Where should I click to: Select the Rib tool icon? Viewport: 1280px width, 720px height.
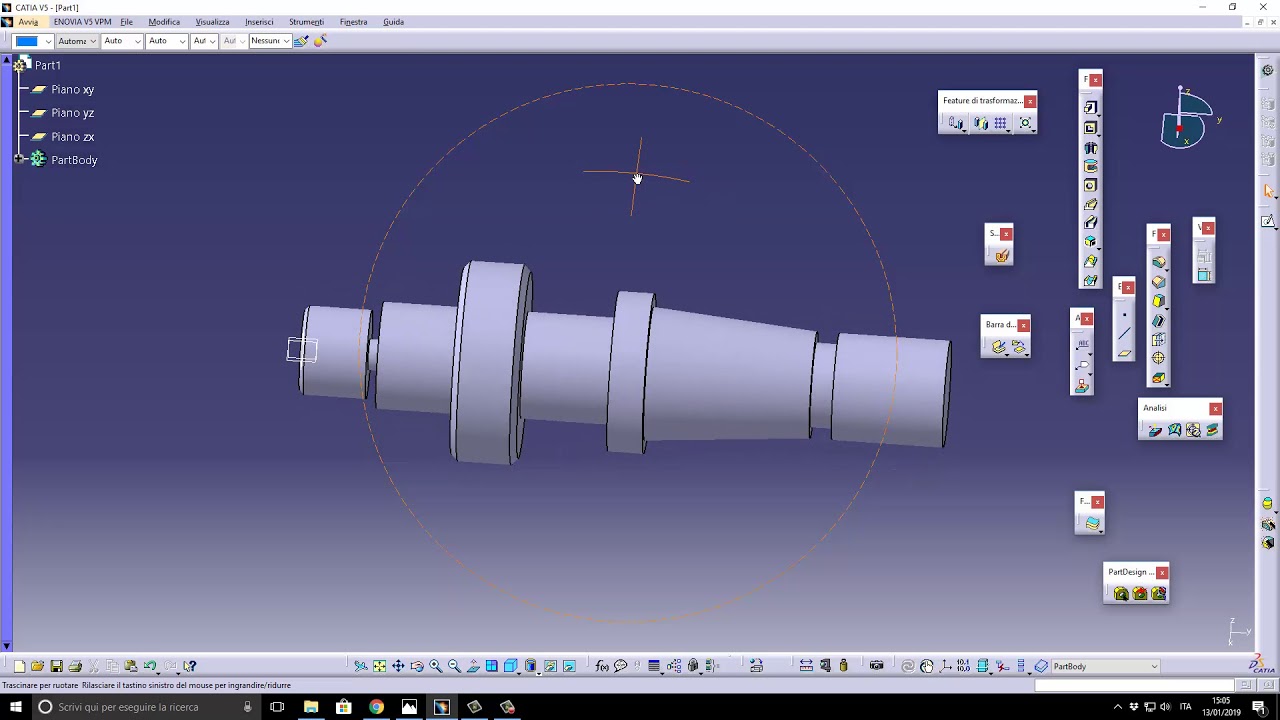(1091, 204)
